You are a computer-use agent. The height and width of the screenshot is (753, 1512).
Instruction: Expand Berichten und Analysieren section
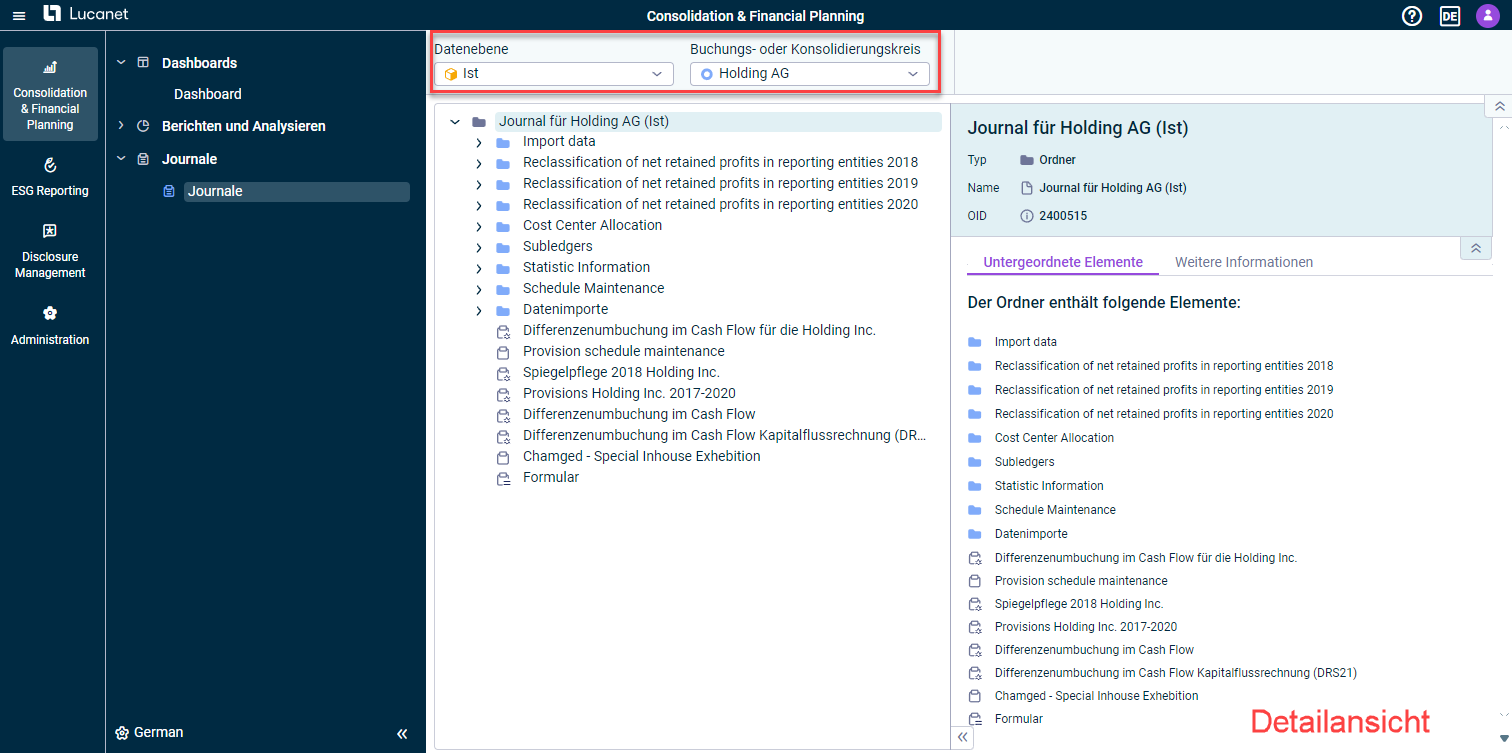point(122,126)
